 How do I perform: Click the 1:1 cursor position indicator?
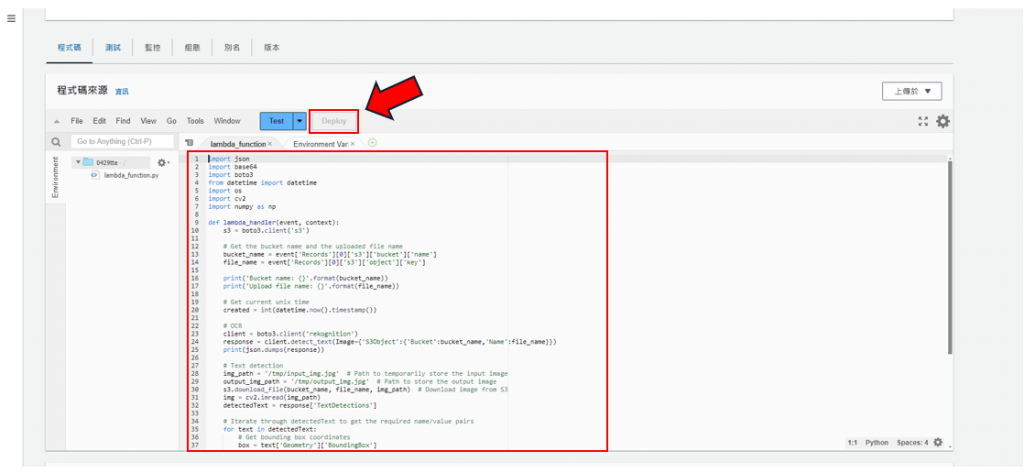coord(852,442)
